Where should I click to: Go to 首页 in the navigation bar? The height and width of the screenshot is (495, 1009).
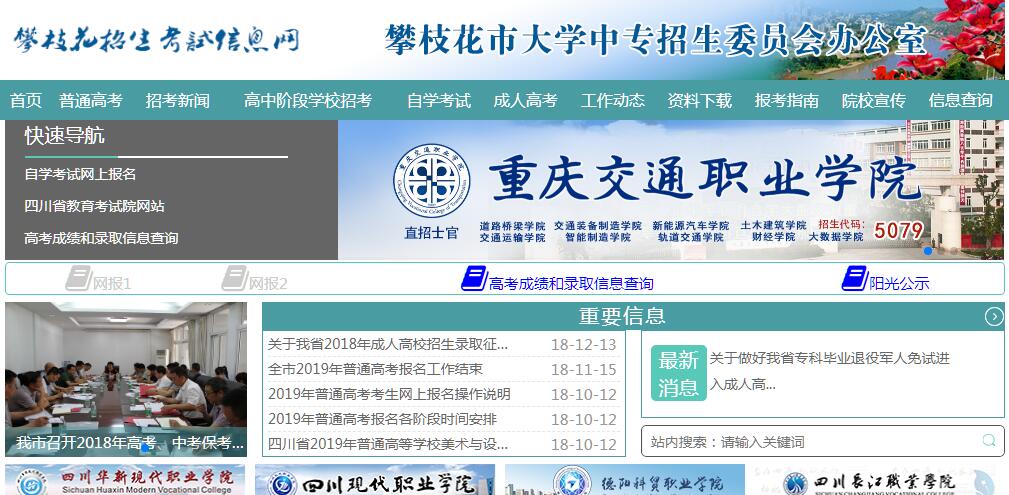[26, 100]
